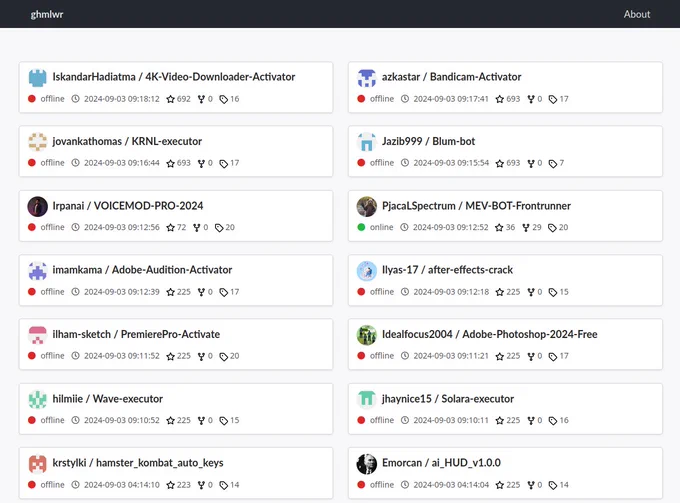Viewport: 680px width, 503px height.
Task: Click star icon on Solara-executor card
Action: pyautogui.click(x=500, y=421)
